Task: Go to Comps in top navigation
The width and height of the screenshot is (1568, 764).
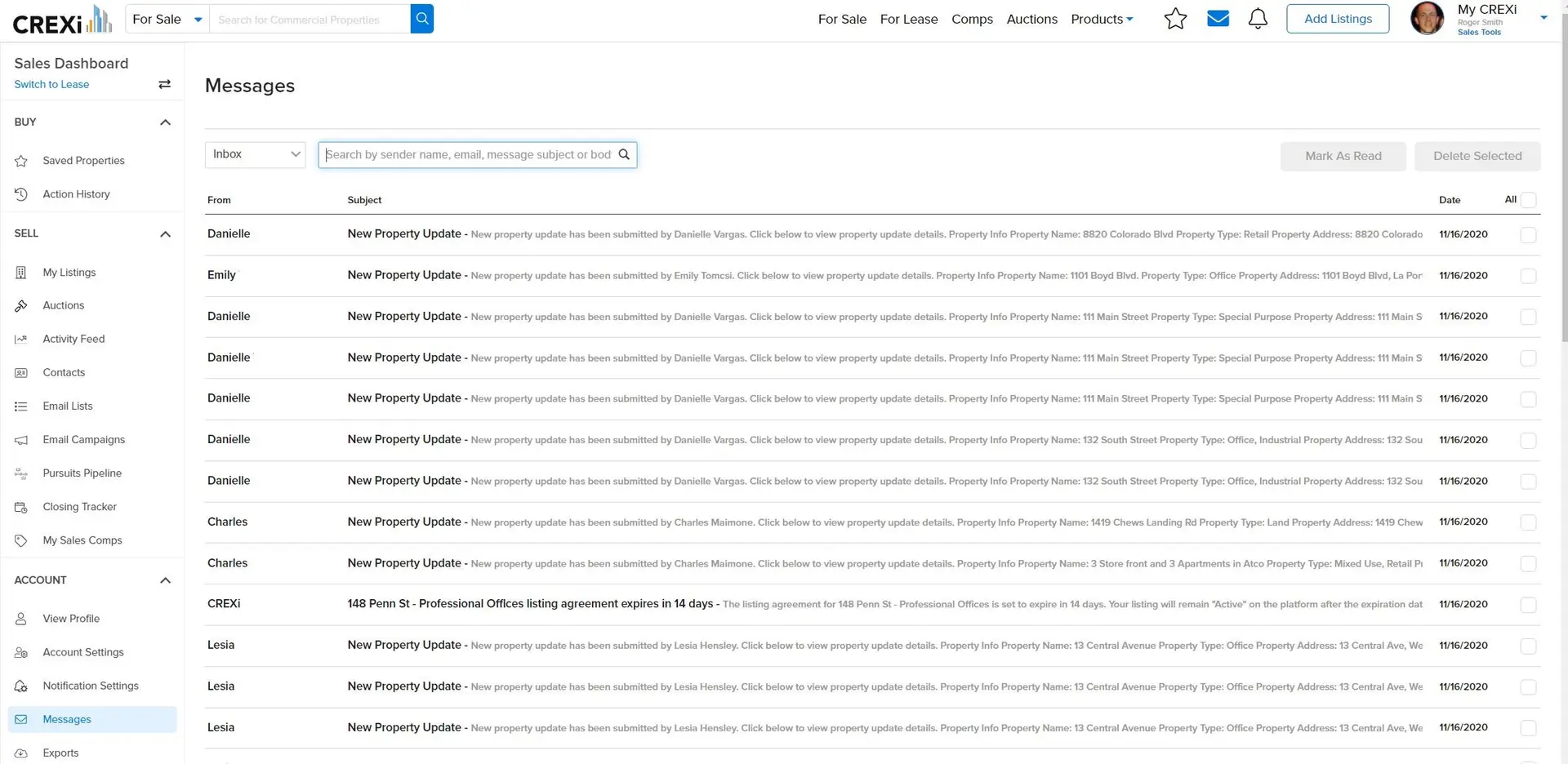Action: point(972,19)
